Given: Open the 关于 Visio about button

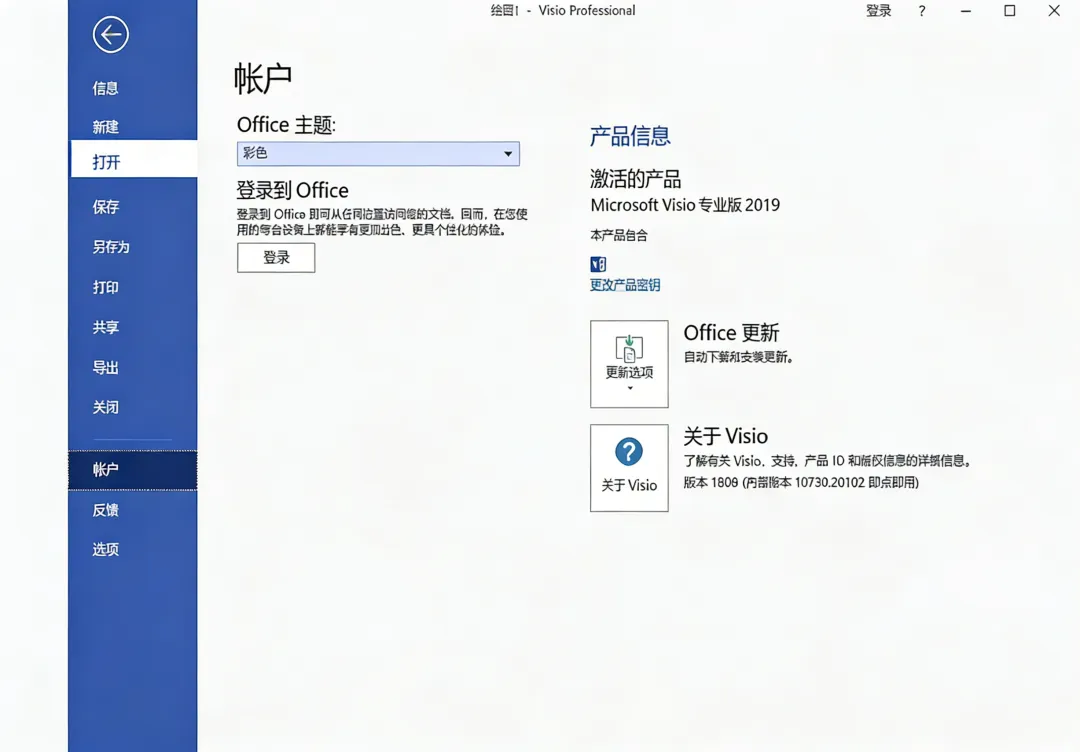Looking at the screenshot, I should pos(629,468).
